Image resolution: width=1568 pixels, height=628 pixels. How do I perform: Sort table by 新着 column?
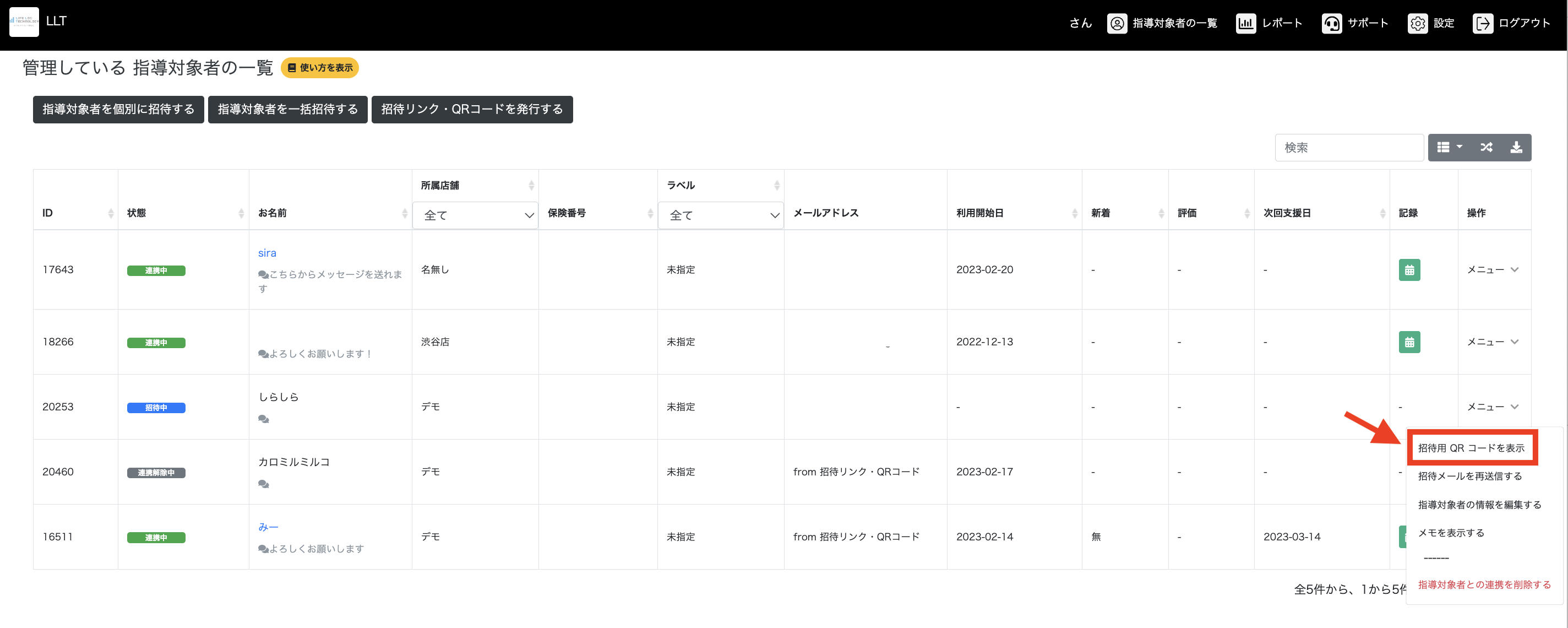tap(1125, 213)
